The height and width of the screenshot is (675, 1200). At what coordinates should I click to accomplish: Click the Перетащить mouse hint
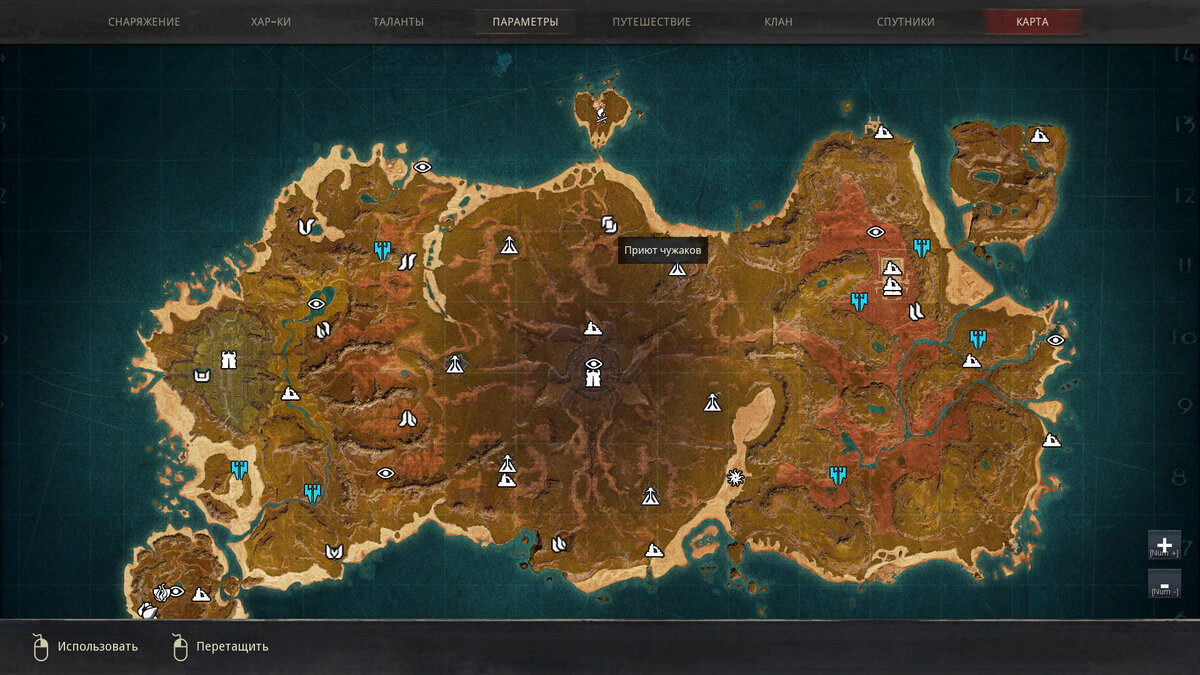tap(221, 647)
